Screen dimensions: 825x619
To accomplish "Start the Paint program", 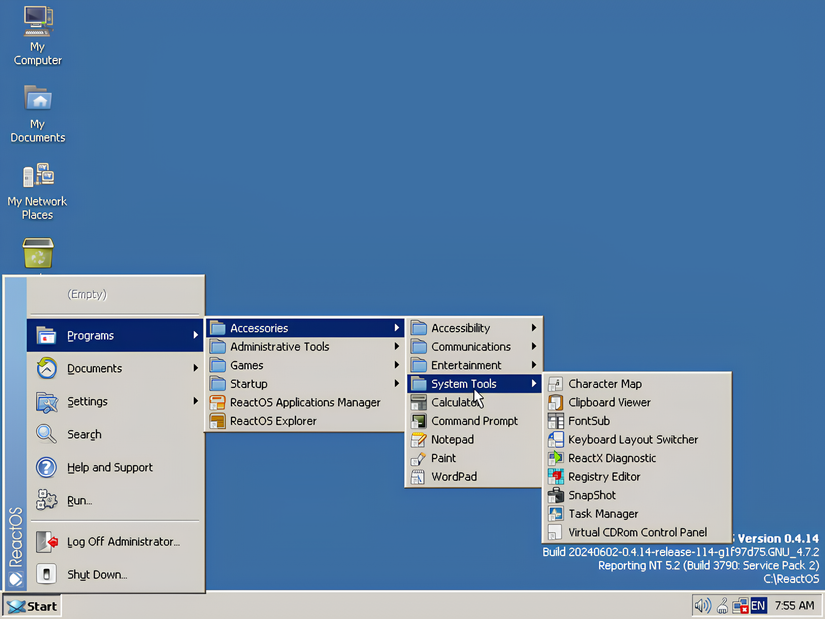I will point(442,458).
